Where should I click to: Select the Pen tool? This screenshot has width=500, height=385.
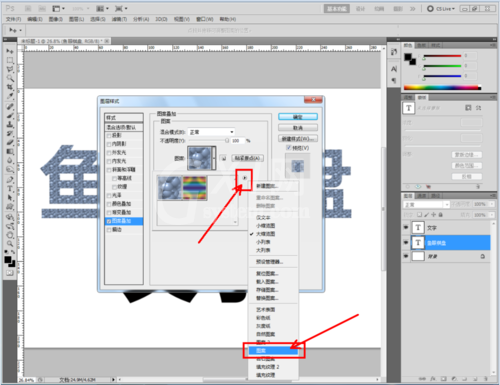10,180
